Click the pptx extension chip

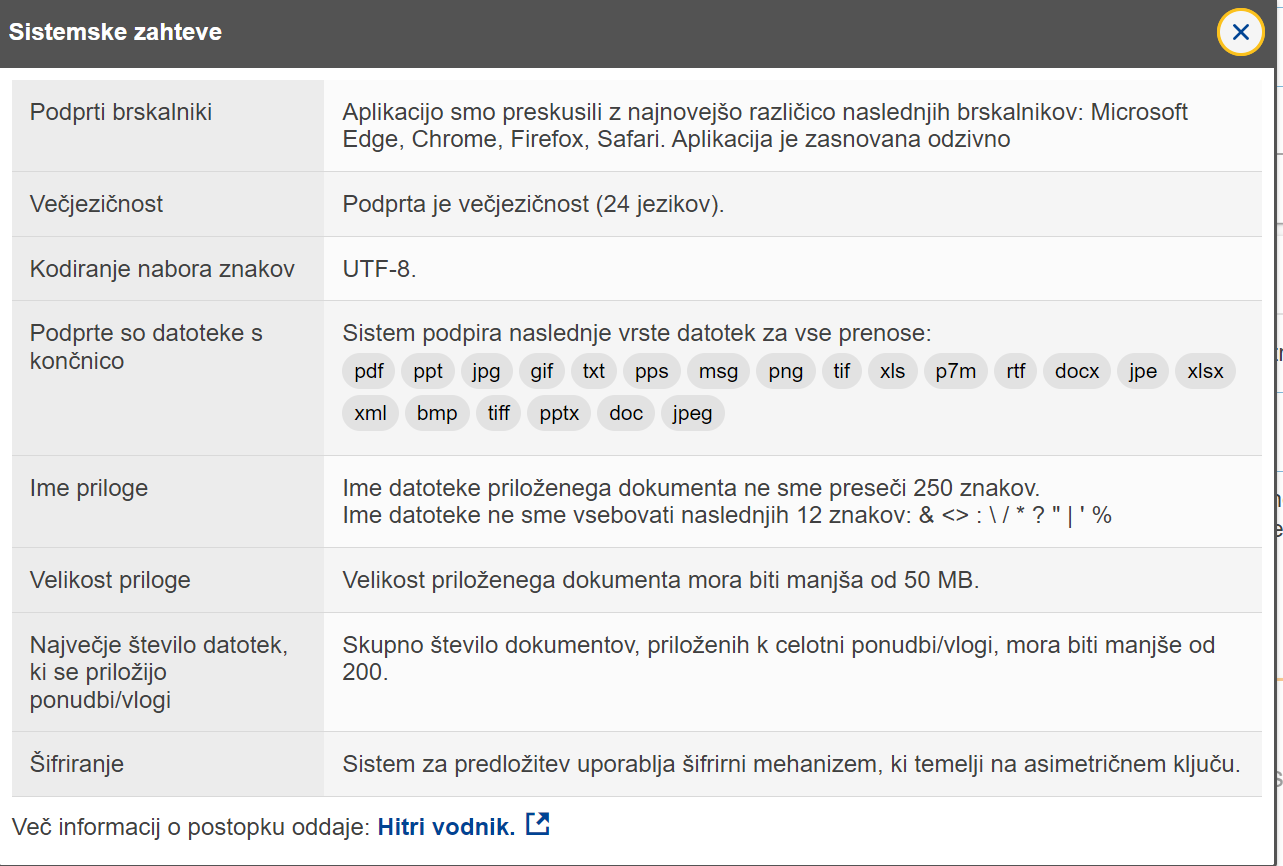pos(559,413)
